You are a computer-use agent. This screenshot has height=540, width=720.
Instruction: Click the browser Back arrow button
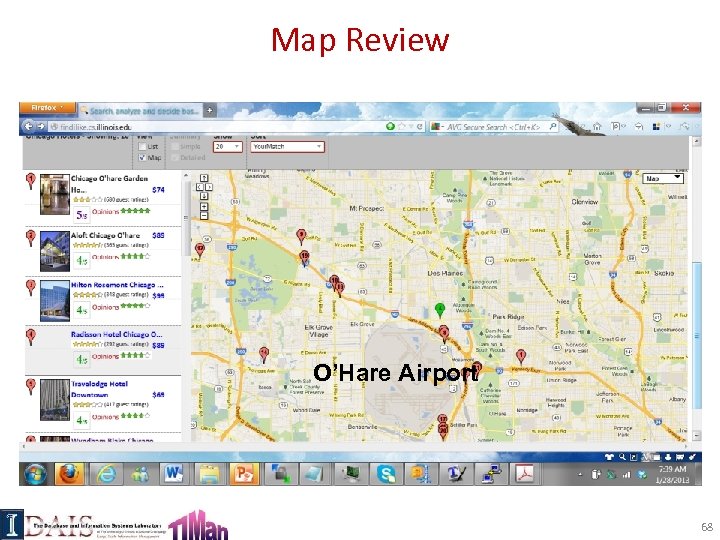point(28,126)
